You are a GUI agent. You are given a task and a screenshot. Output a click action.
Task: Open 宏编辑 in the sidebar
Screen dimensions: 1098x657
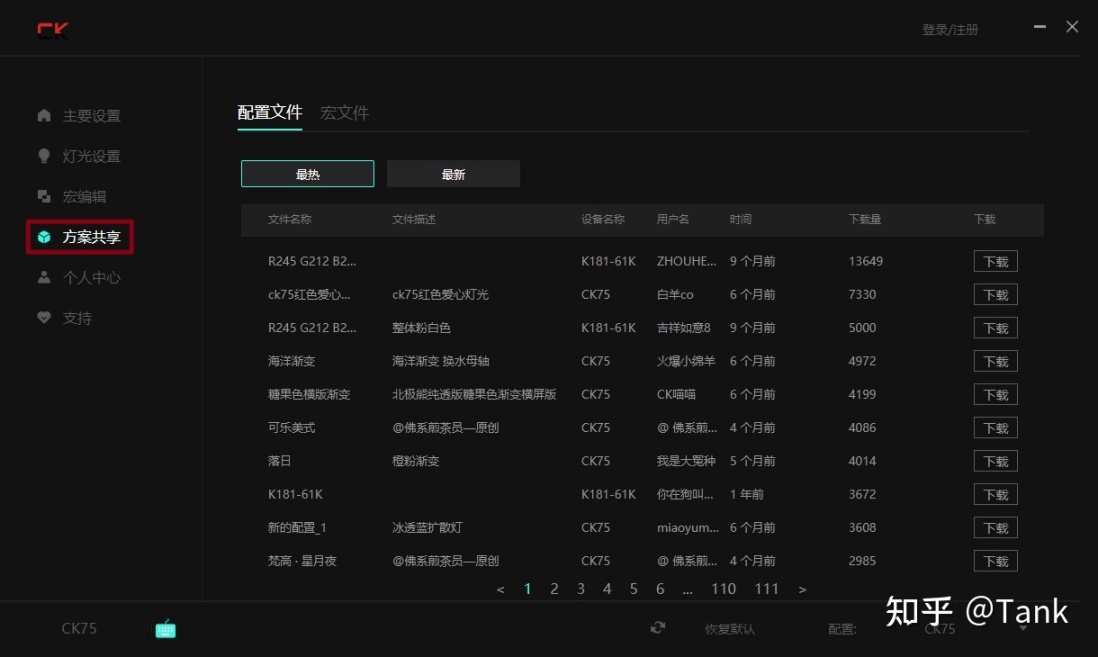point(84,197)
